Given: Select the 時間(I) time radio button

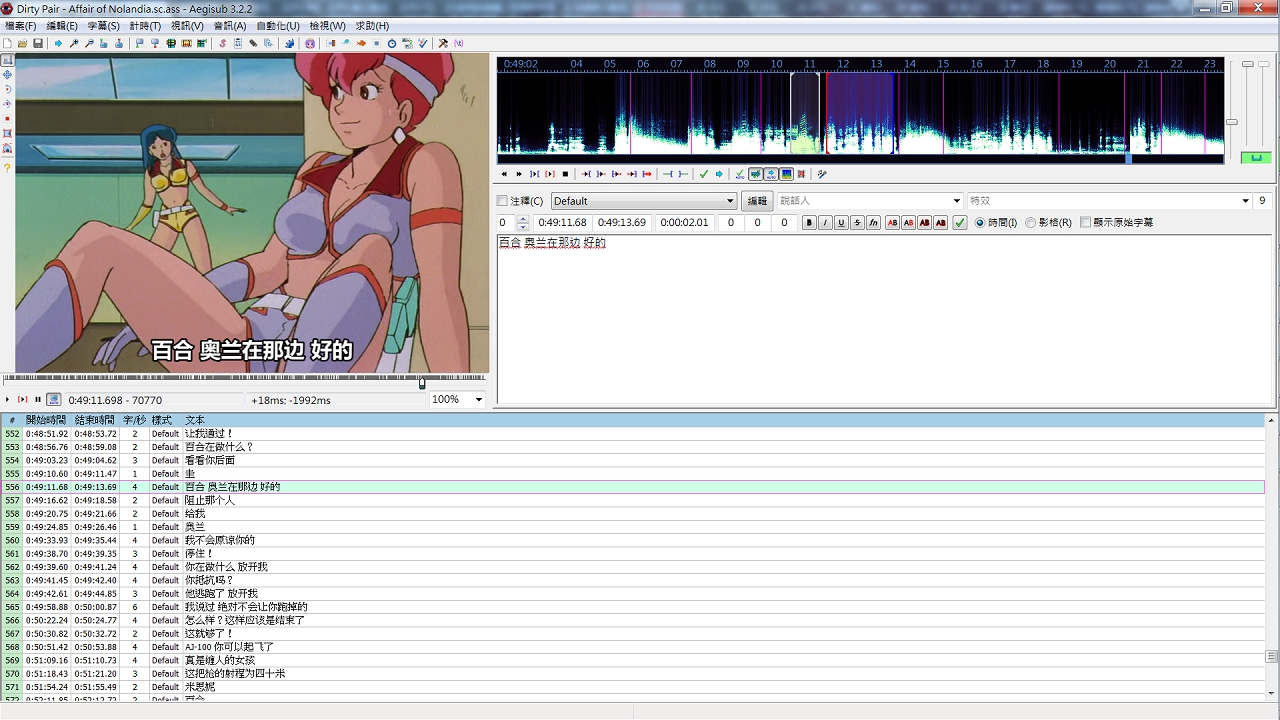Looking at the screenshot, I should pos(980,223).
